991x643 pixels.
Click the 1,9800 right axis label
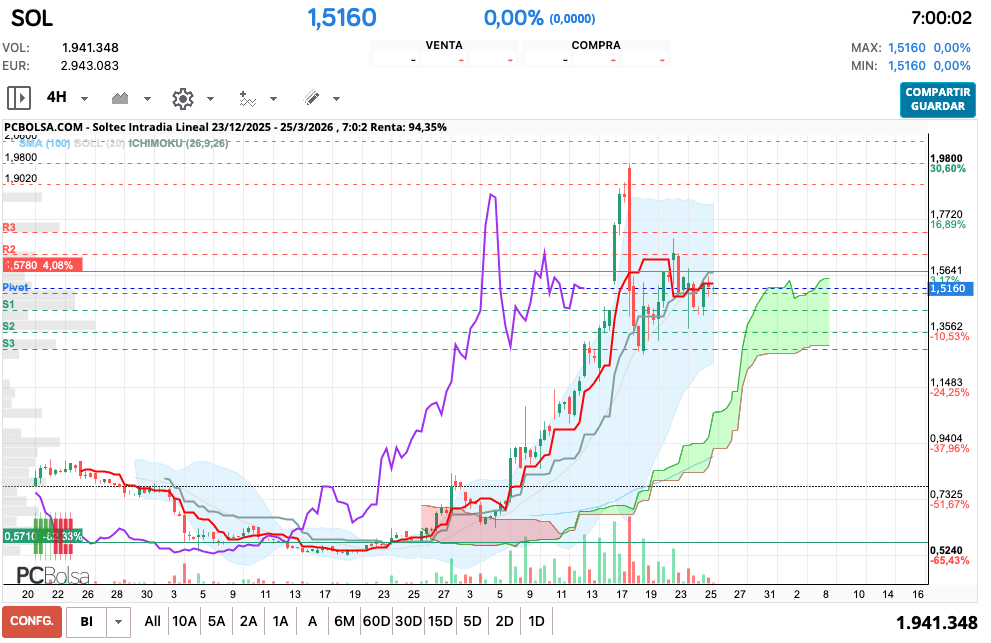click(x=946, y=159)
